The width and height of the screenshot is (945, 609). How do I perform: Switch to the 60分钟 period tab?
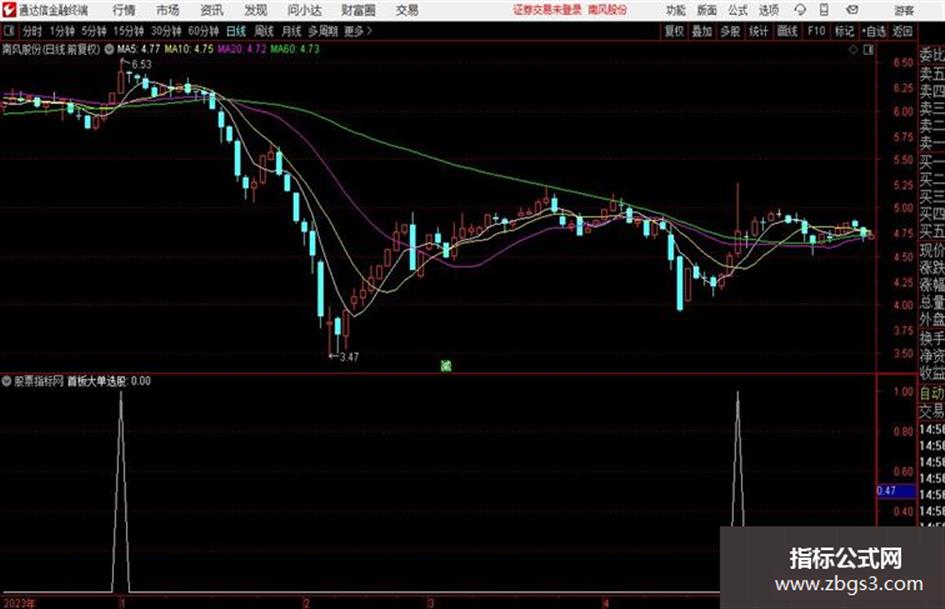(x=203, y=31)
